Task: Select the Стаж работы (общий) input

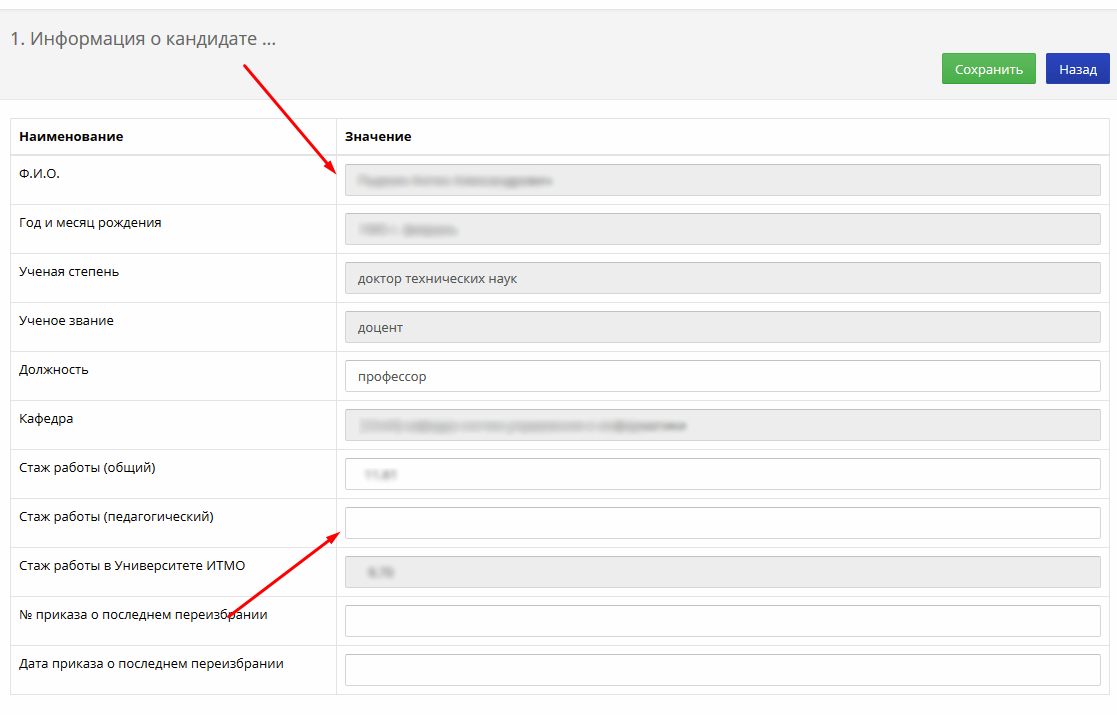Action: [x=722, y=474]
